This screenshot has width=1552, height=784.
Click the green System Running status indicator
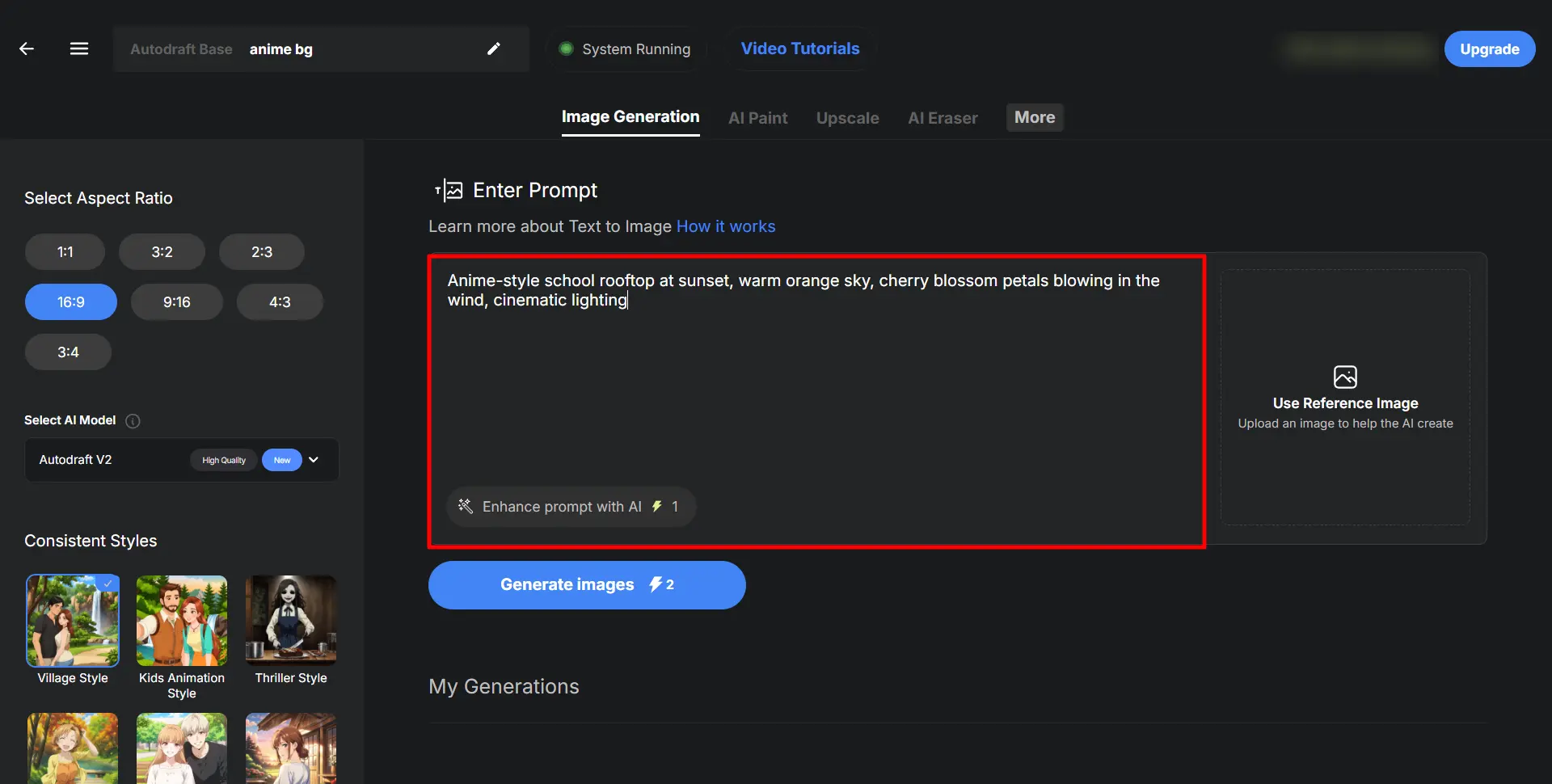(x=567, y=48)
